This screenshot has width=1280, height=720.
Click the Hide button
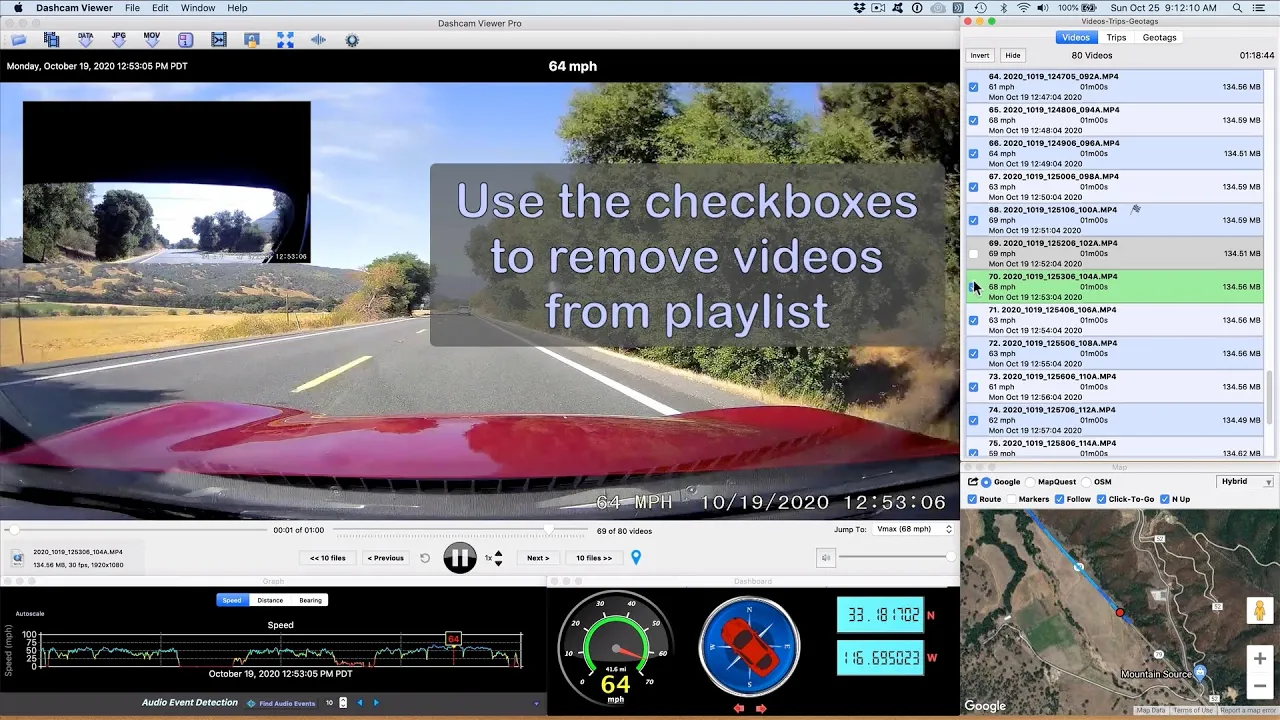click(1013, 56)
